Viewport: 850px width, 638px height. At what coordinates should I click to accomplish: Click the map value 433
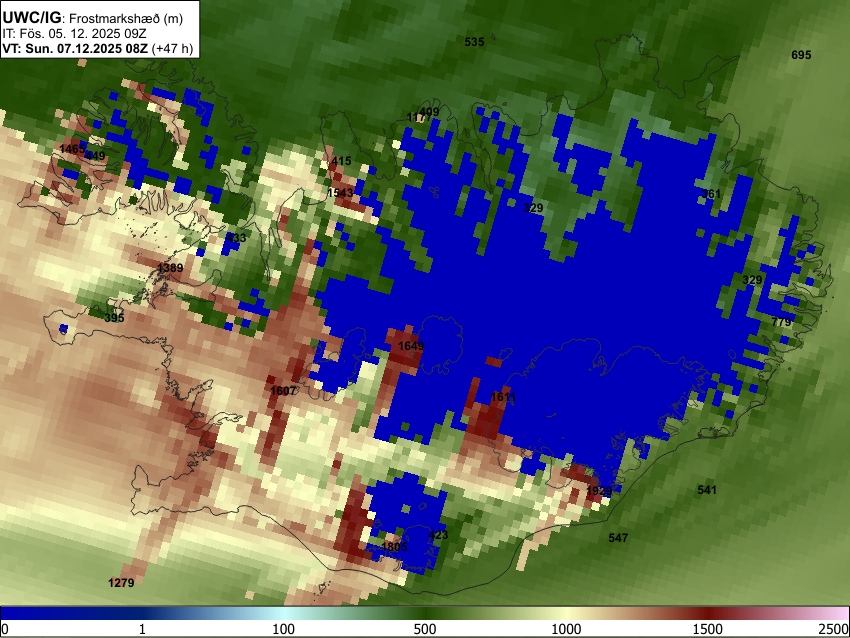tap(236, 237)
